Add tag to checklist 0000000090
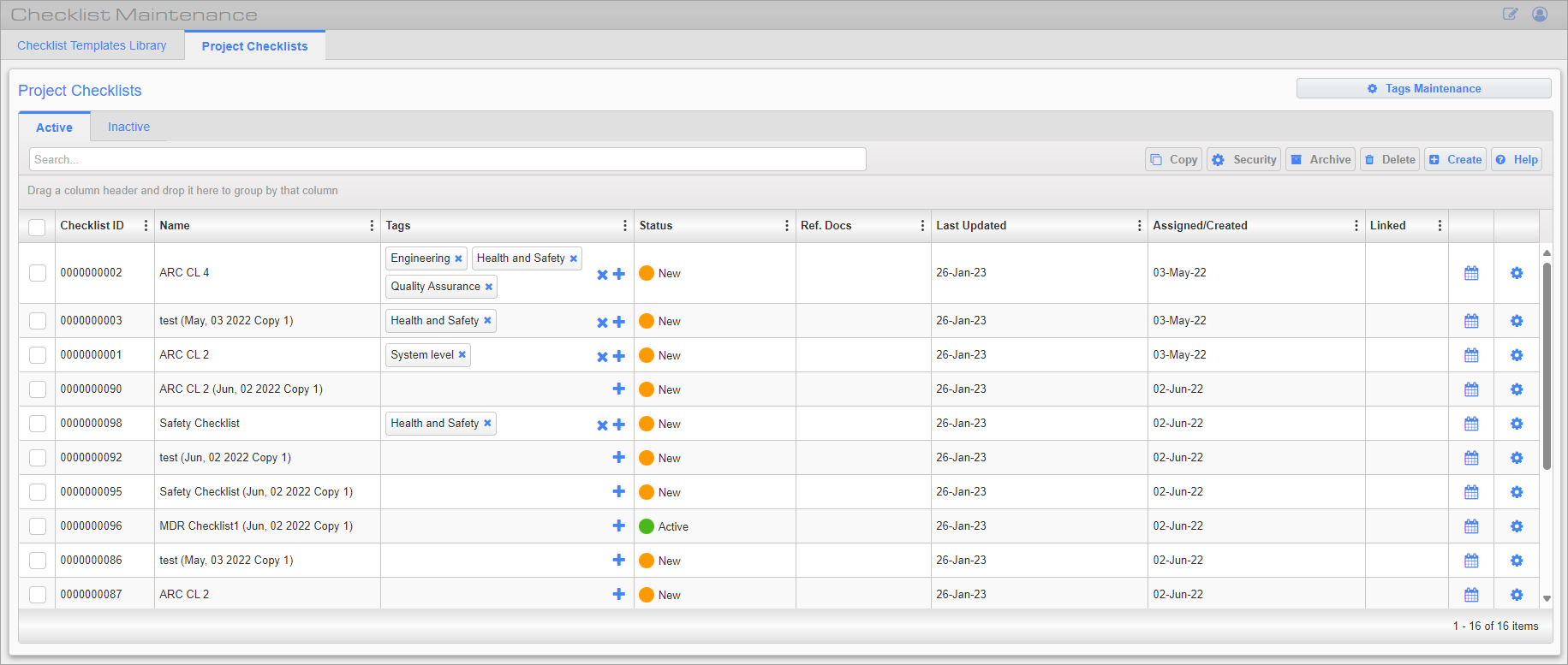 pyautogui.click(x=619, y=389)
